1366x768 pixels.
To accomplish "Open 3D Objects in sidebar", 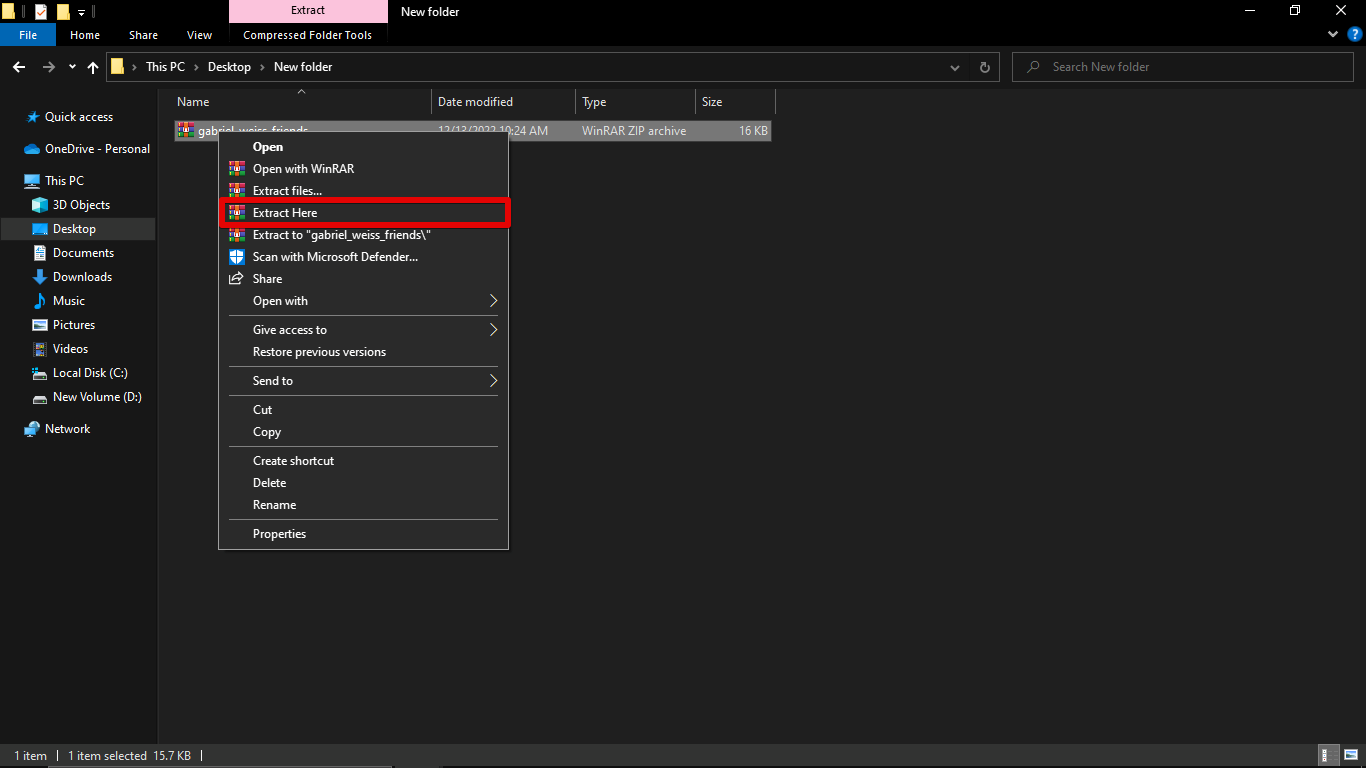I will [81, 205].
